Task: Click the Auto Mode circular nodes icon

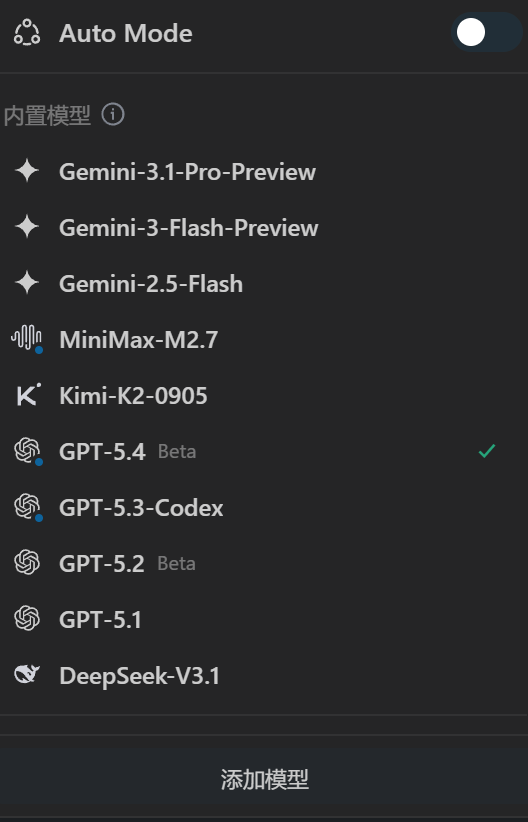Action: (x=27, y=33)
